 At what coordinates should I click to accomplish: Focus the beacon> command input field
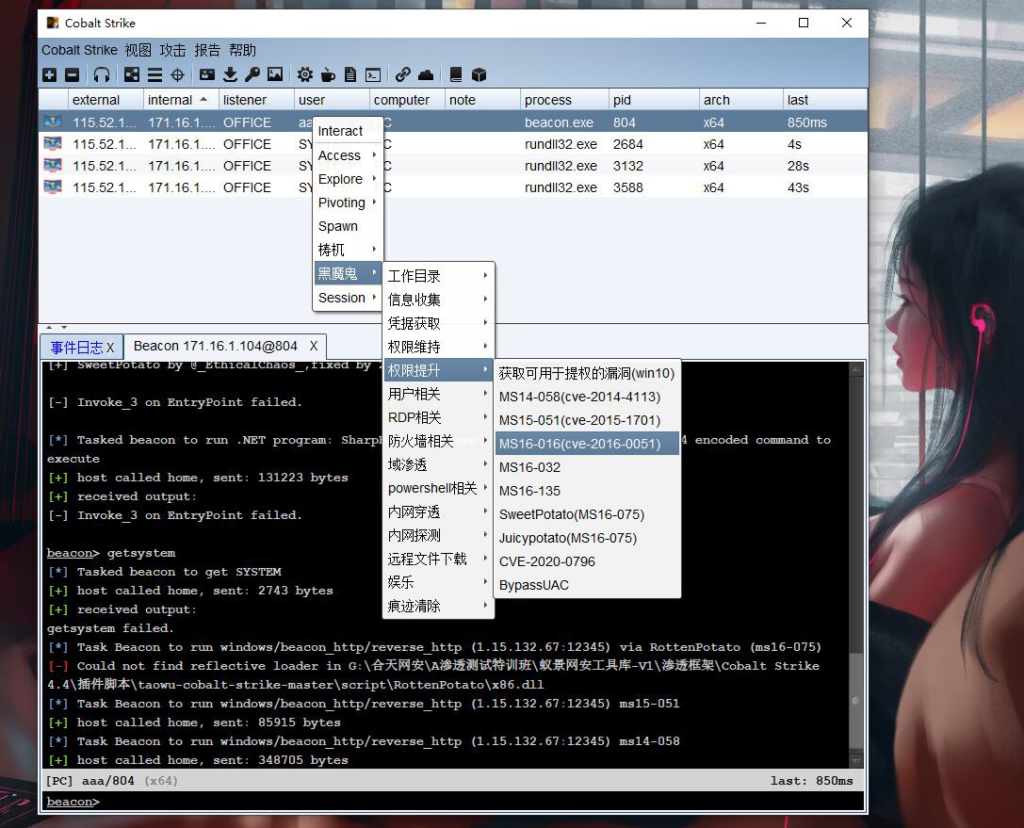[454, 801]
